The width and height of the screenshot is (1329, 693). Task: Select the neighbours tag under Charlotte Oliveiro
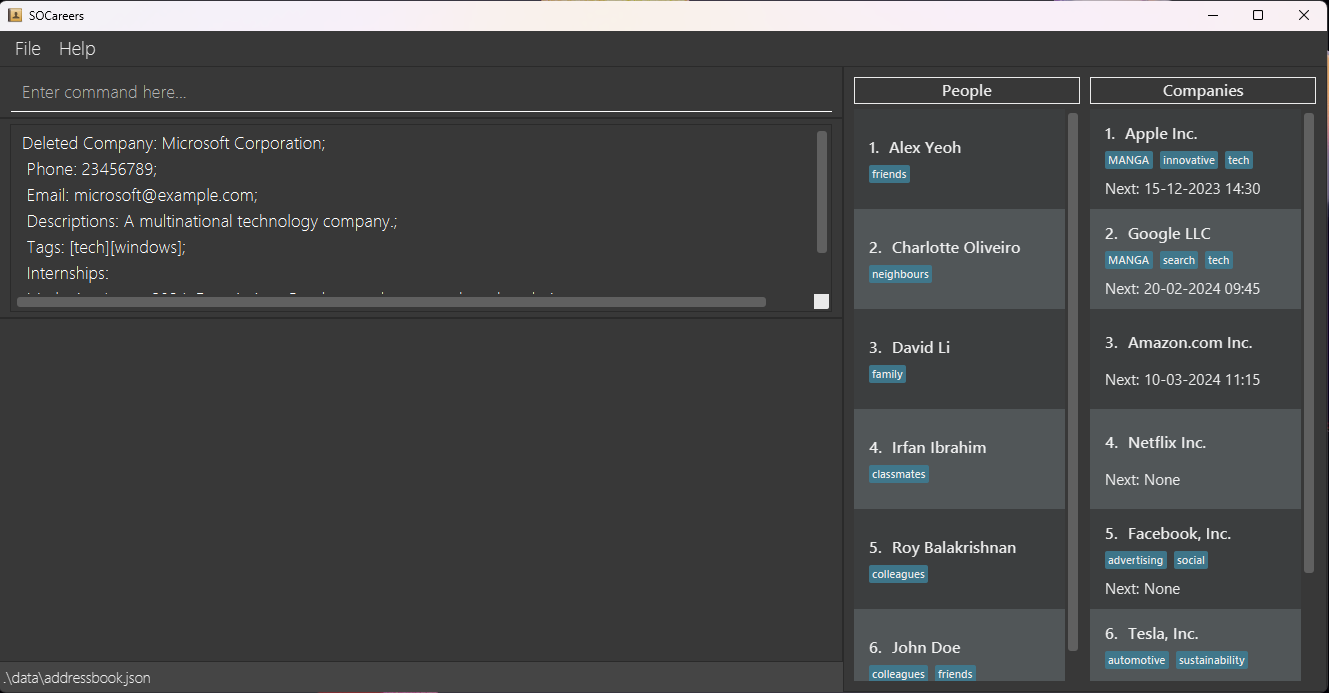coord(900,273)
